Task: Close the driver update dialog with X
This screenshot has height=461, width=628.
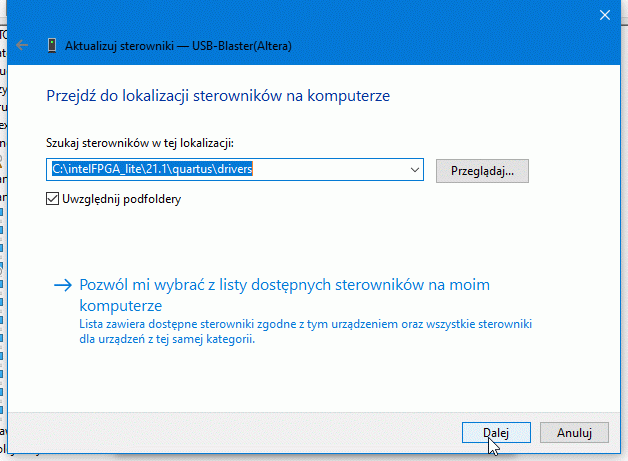Action: [x=604, y=14]
